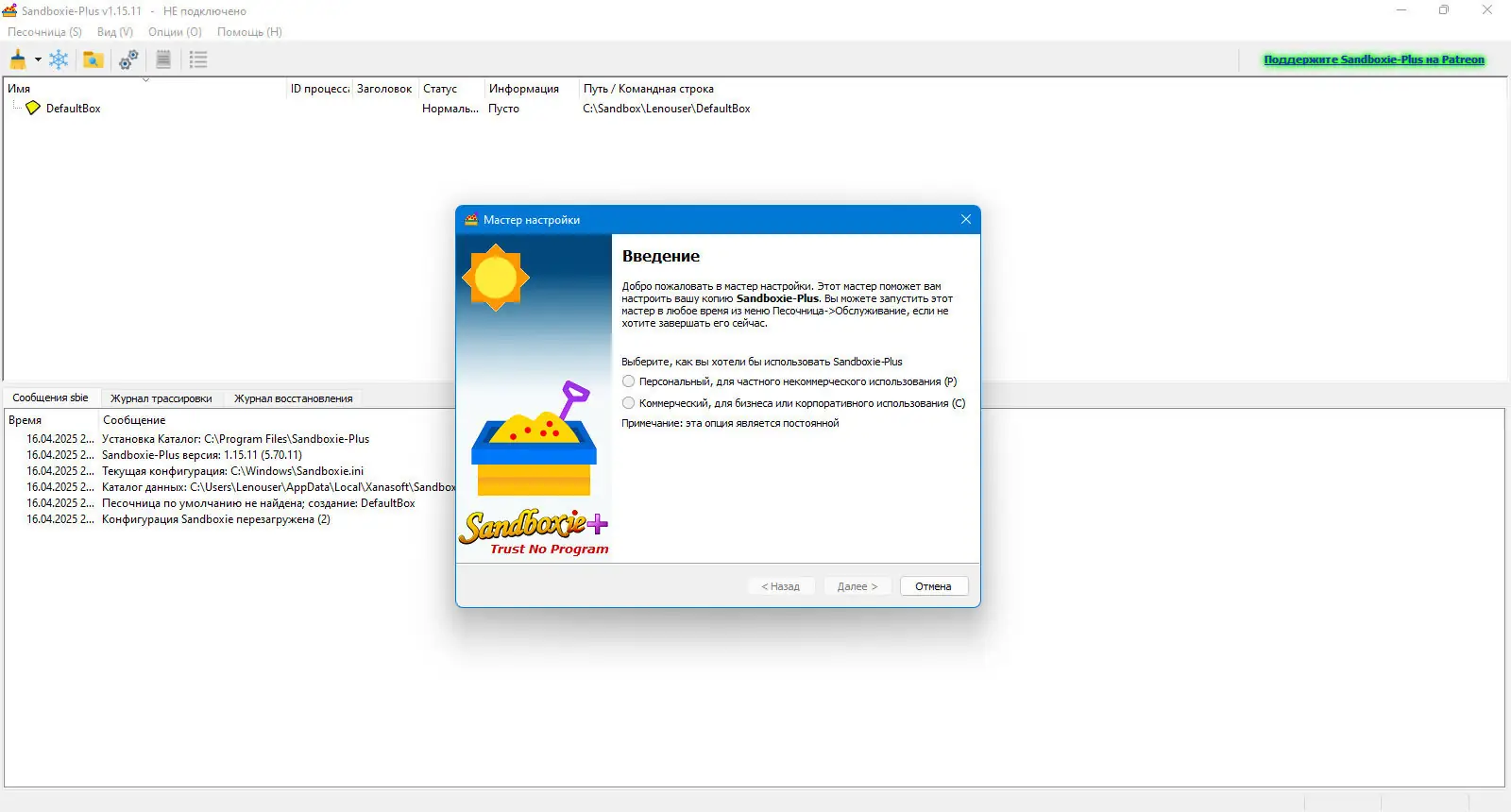1511x812 pixels.
Task: Choose Персональный non-commercial use option
Action: point(789,381)
